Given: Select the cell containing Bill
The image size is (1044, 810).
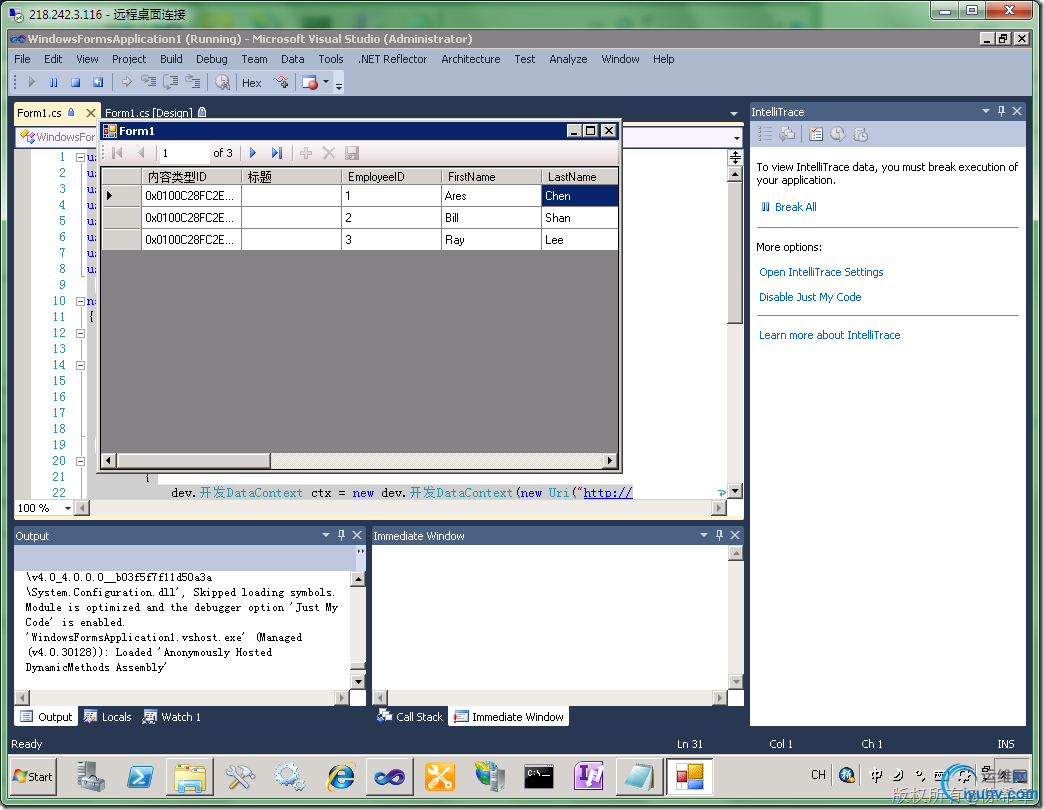Looking at the screenshot, I should (491, 218).
